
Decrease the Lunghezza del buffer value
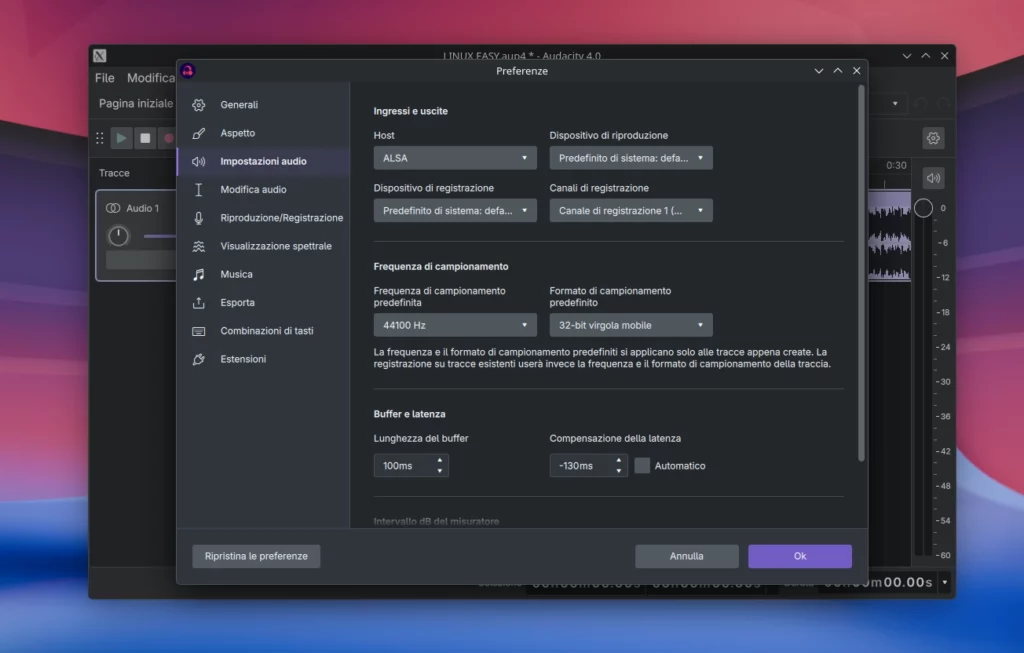440,471
